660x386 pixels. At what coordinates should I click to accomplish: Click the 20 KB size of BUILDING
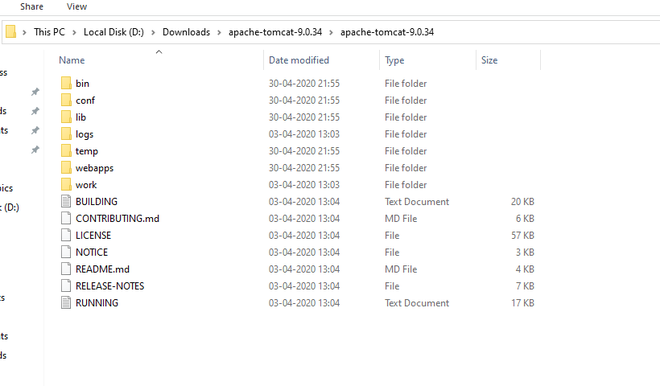click(523, 202)
